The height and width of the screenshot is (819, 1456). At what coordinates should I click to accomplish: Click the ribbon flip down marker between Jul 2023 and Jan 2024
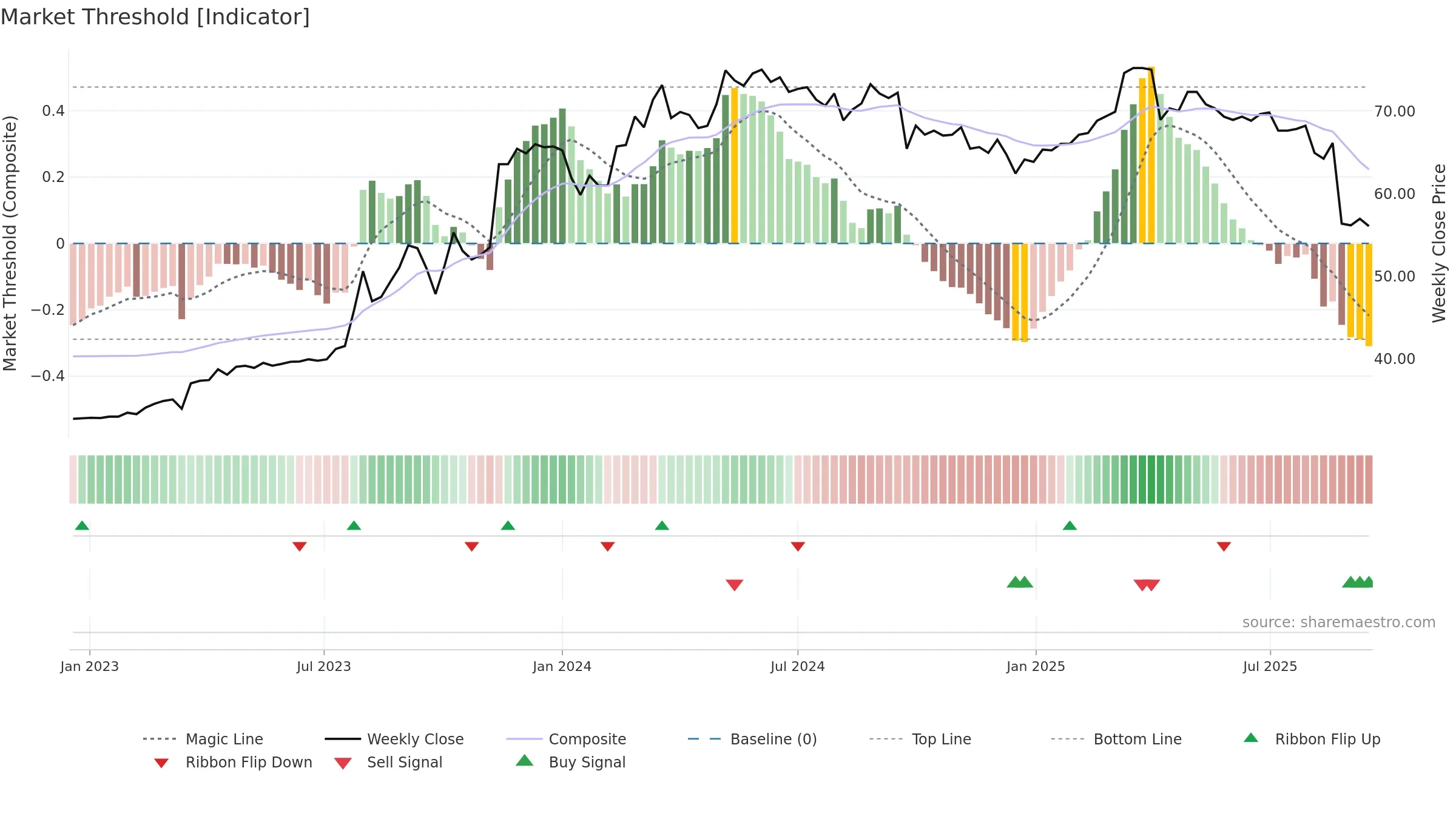coord(471,547)
